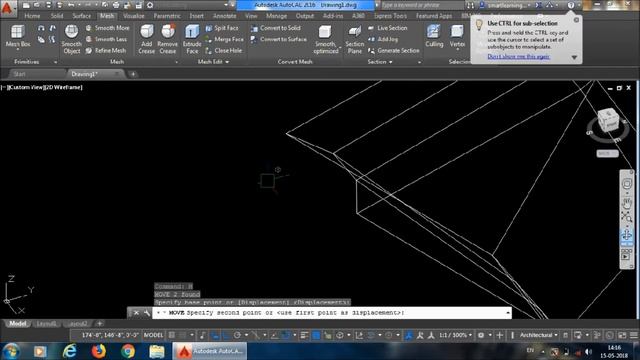
Task: Click the Live Section tool
Action: coord(388,28)
